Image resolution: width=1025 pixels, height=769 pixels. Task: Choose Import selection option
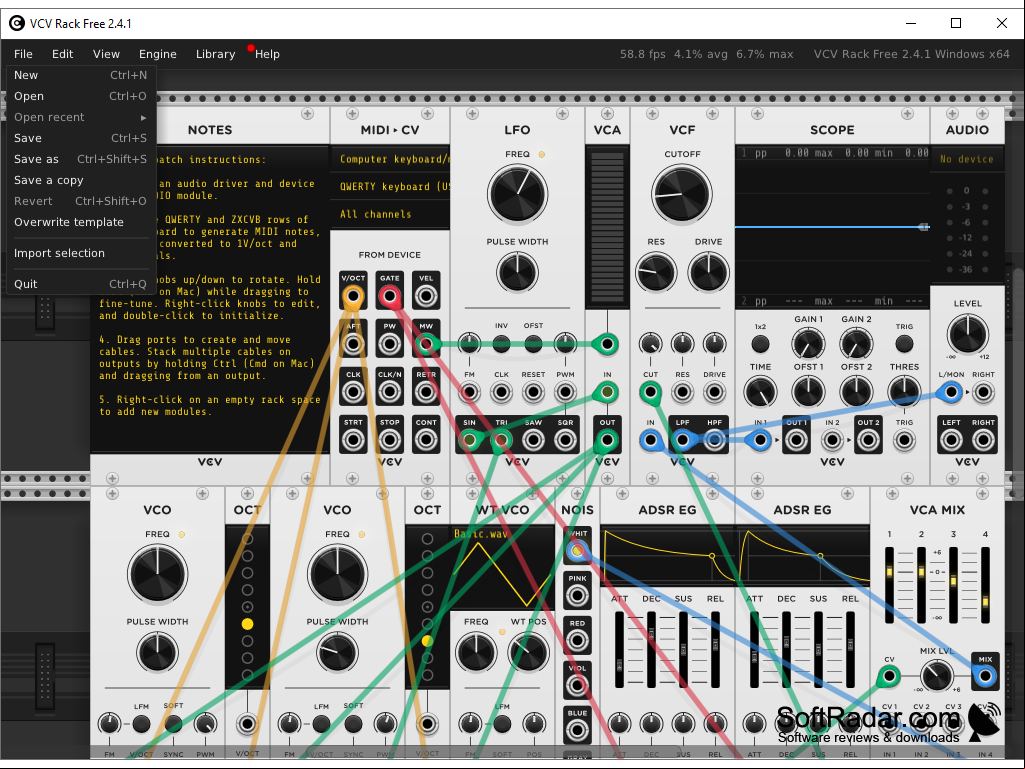click(x=80, y=253)
